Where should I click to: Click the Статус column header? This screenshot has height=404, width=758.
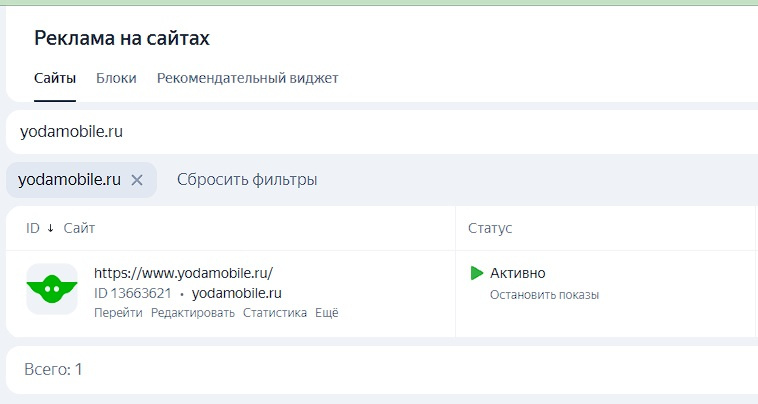click(490, 228)
